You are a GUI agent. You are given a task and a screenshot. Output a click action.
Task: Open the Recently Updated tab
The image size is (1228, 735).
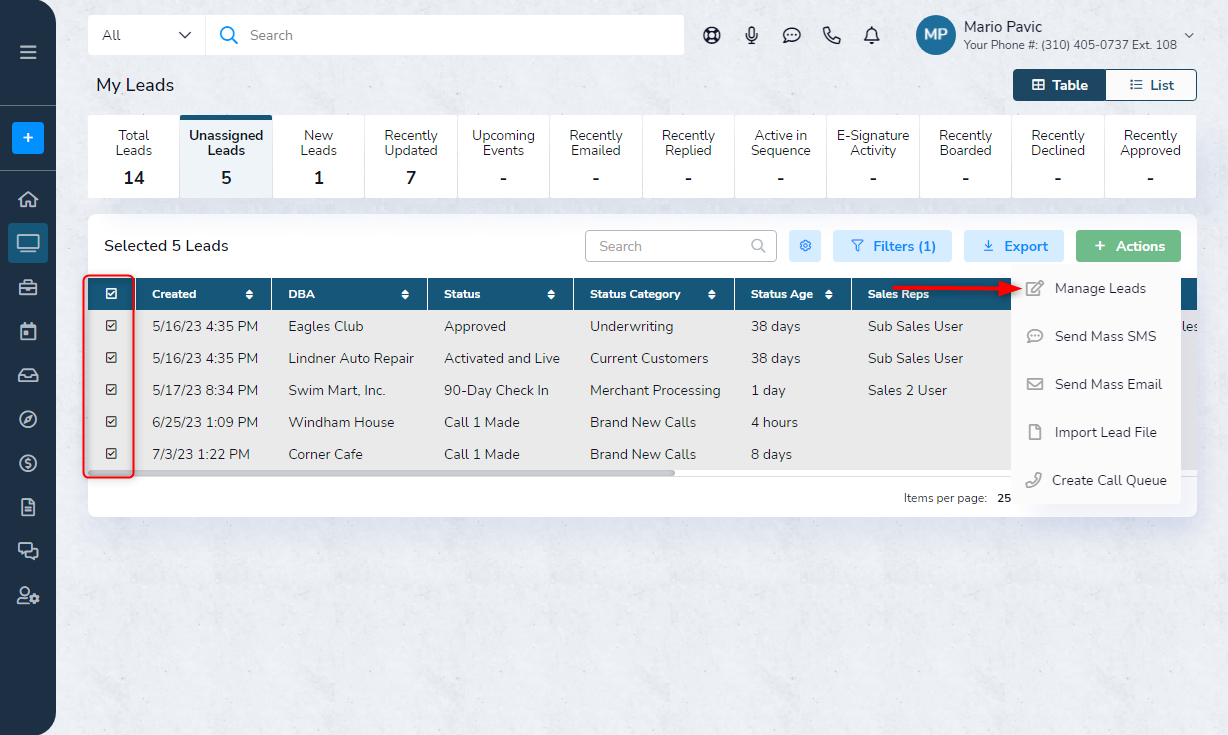tap(411, 157)
